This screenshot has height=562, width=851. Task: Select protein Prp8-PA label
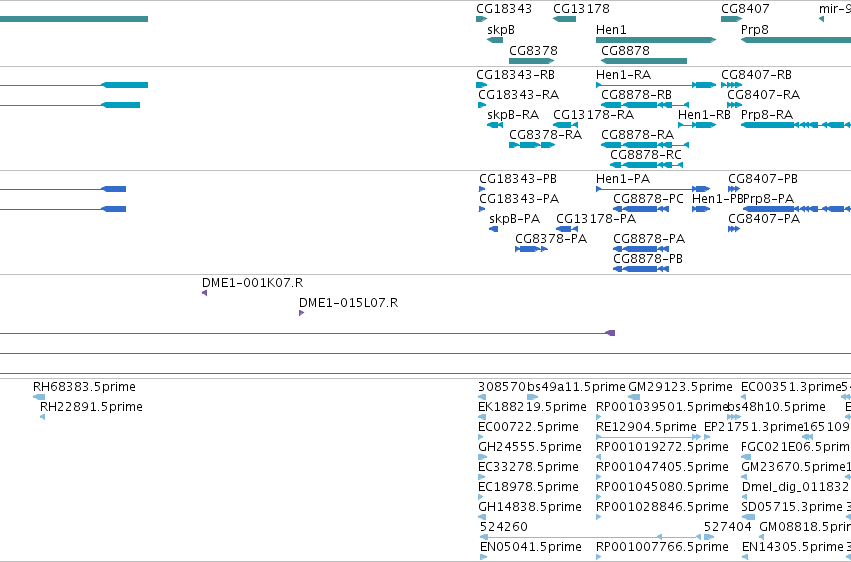click(x=769, y=199)
